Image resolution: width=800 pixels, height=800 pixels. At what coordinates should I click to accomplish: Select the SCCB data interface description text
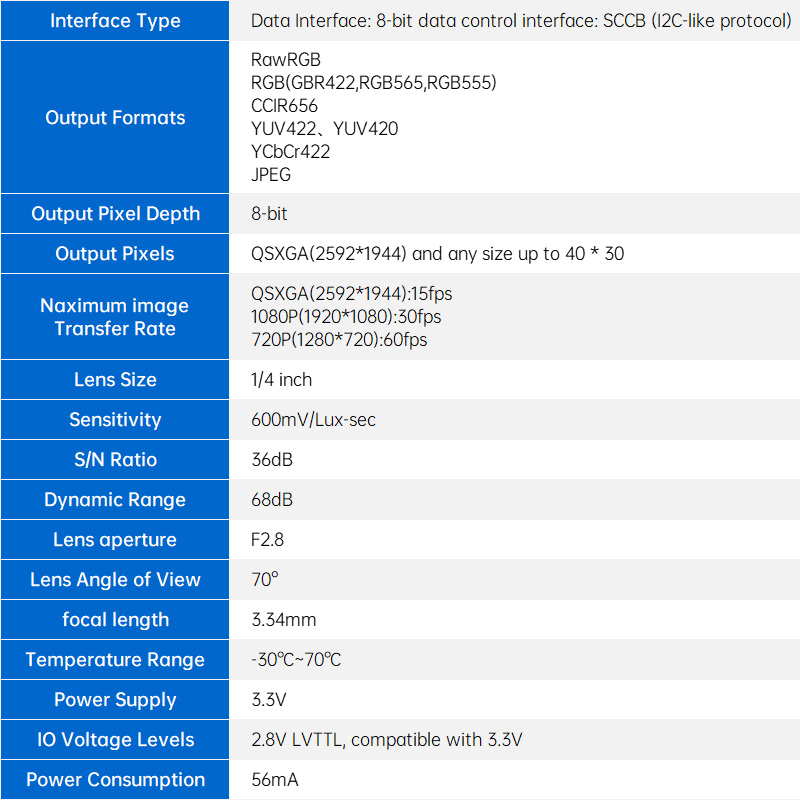coord(521,21)
